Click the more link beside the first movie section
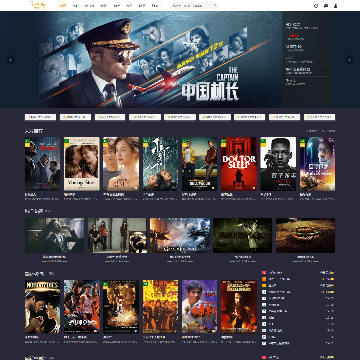The height and width of the screenshot is (360, 360). click(x=330, y=131)
